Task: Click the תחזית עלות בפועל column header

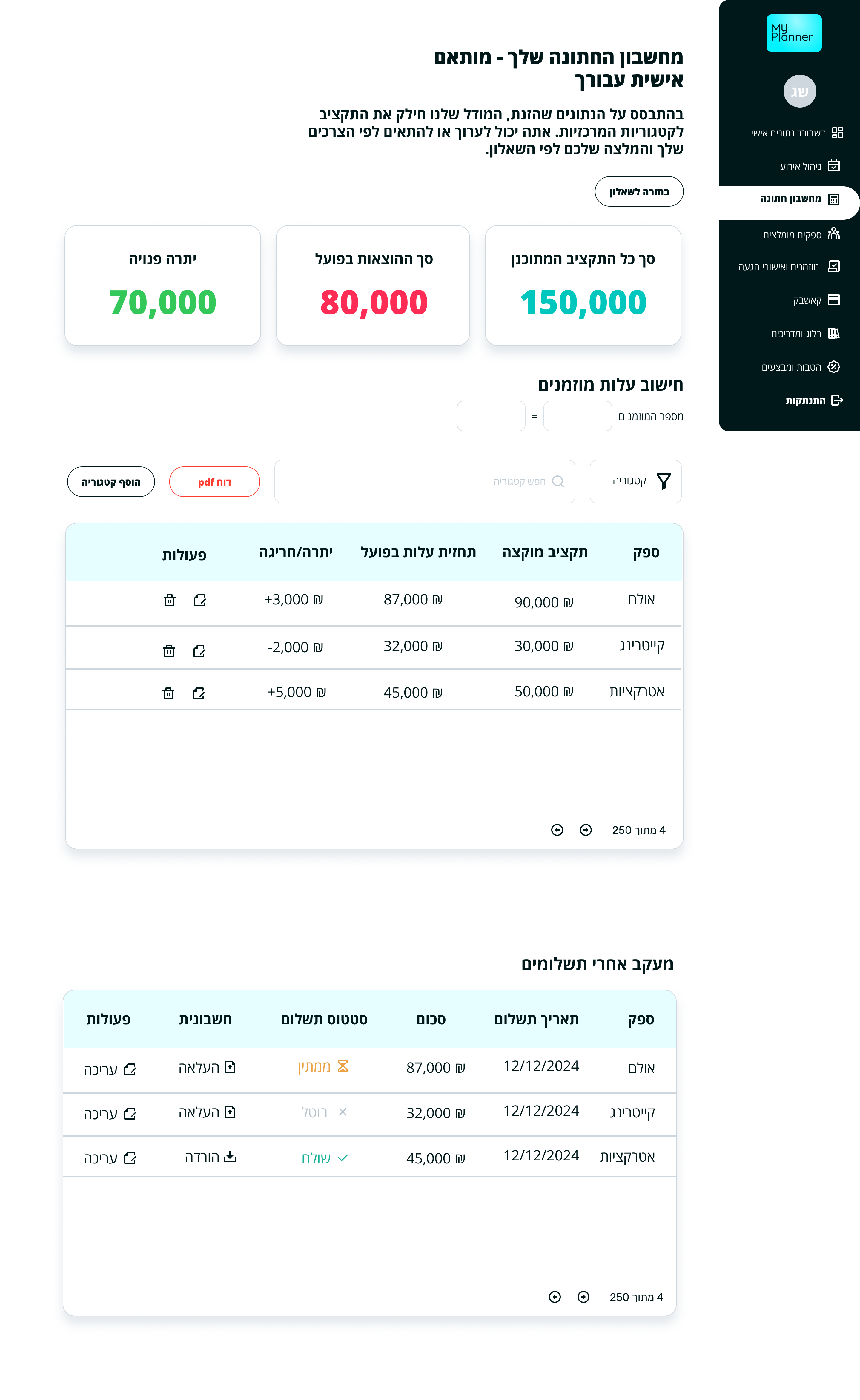Action: 419,553
